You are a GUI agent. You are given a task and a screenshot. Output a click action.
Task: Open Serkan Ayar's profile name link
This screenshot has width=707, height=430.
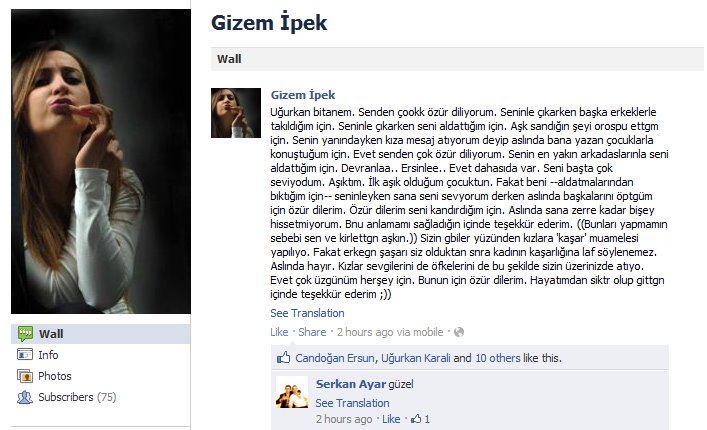[351, 384]
